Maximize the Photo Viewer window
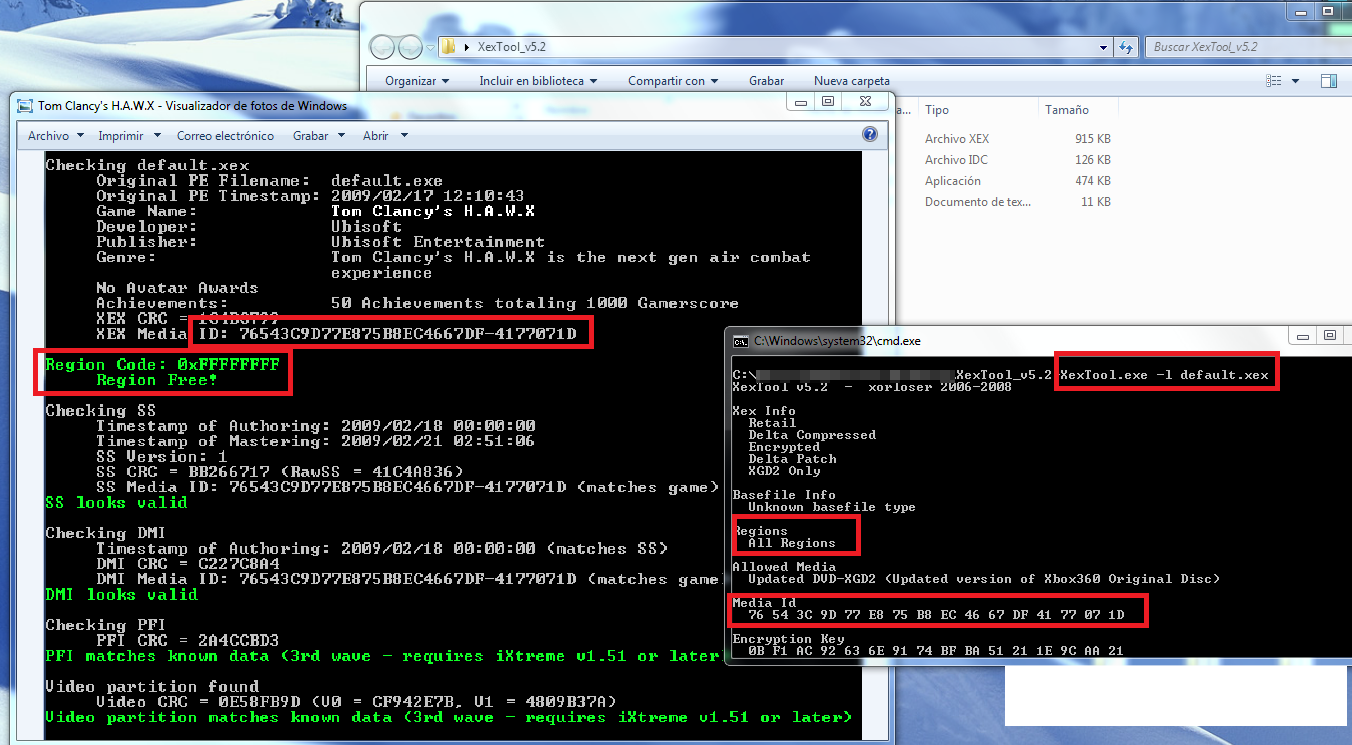 (x=827, y=102)
